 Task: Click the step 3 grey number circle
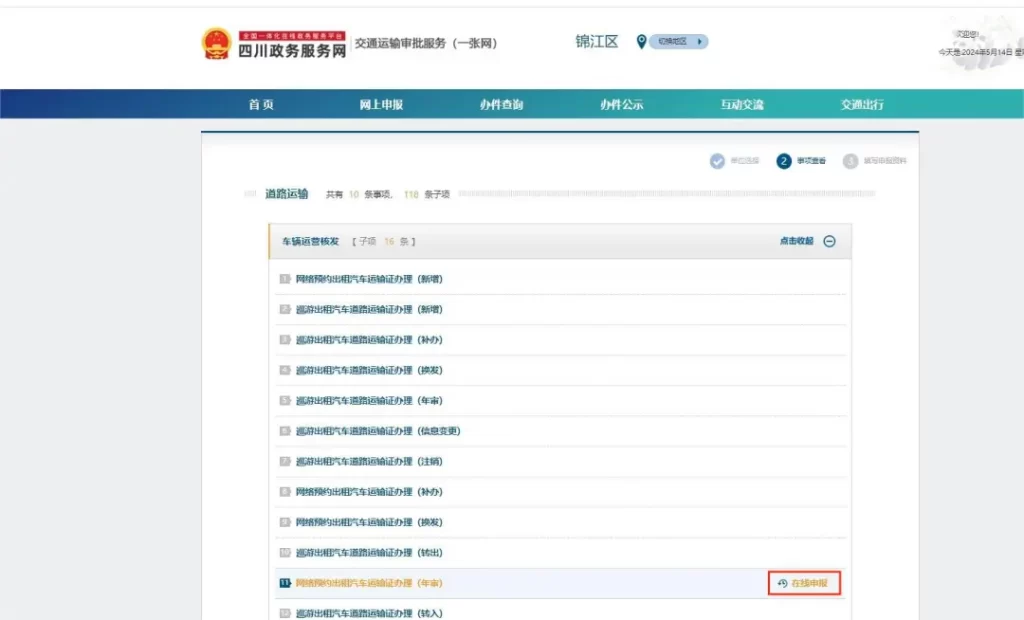[x=850, y=161]
